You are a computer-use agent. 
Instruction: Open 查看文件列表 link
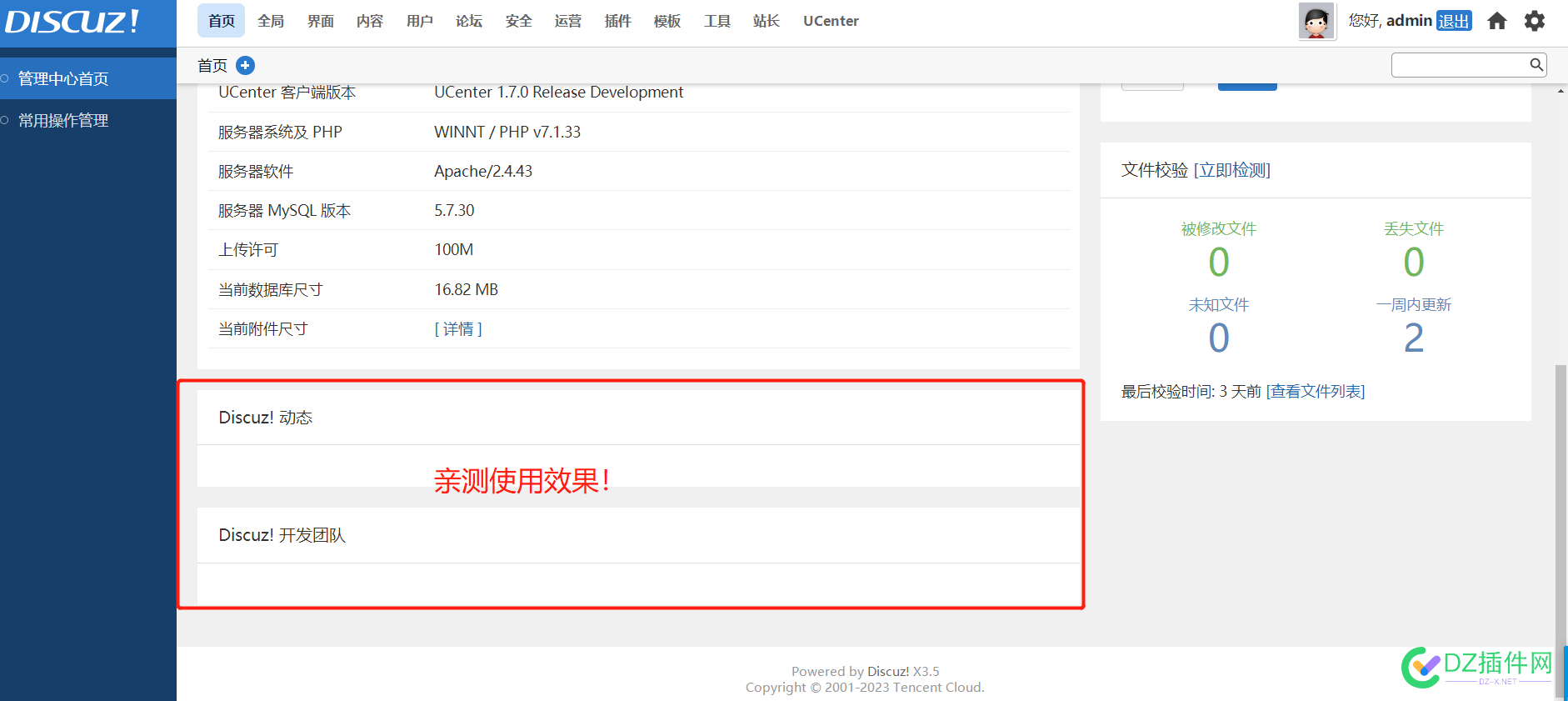[1316, 392]
